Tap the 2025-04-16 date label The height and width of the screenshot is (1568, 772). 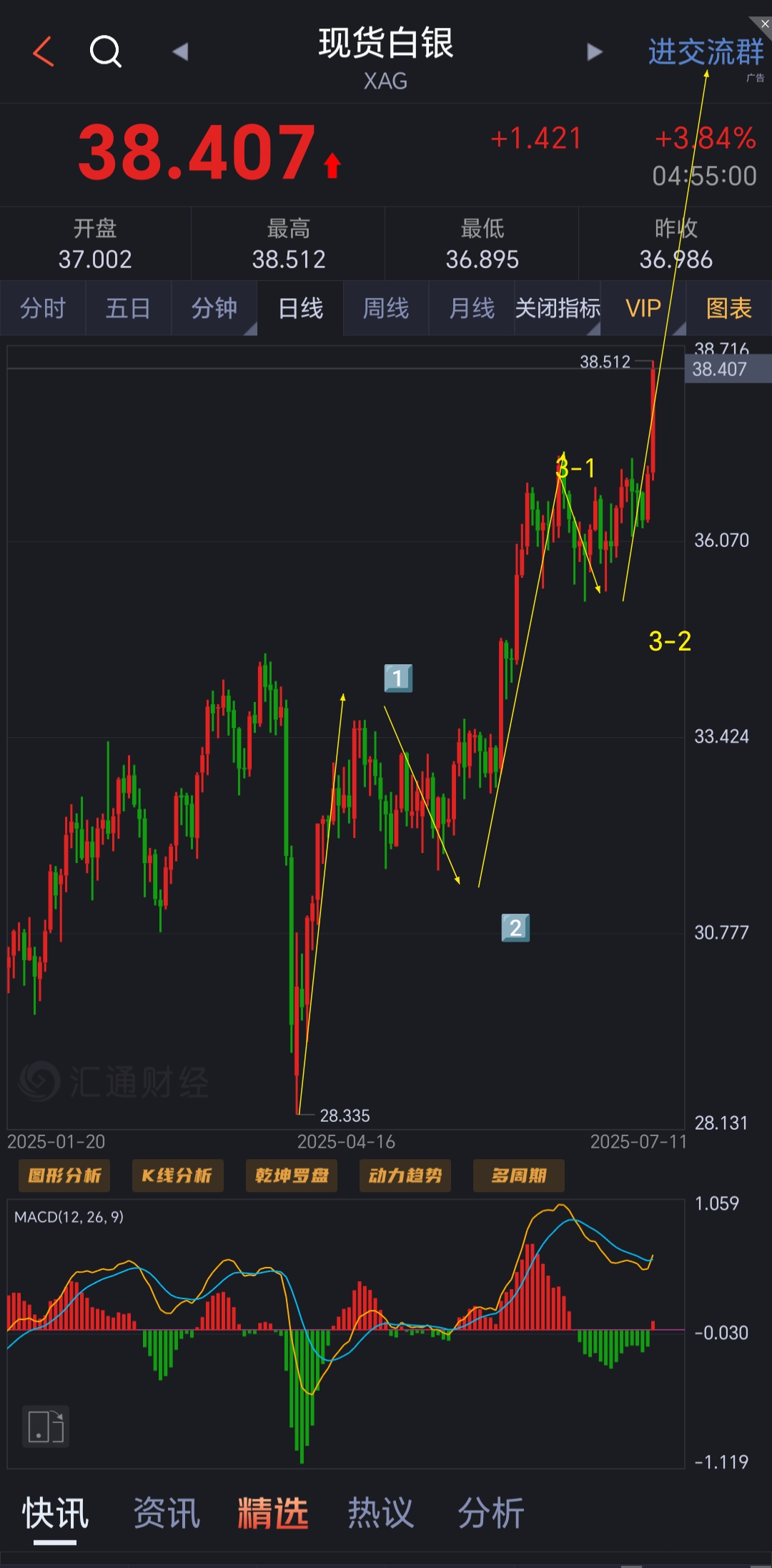click(346, 1142)
